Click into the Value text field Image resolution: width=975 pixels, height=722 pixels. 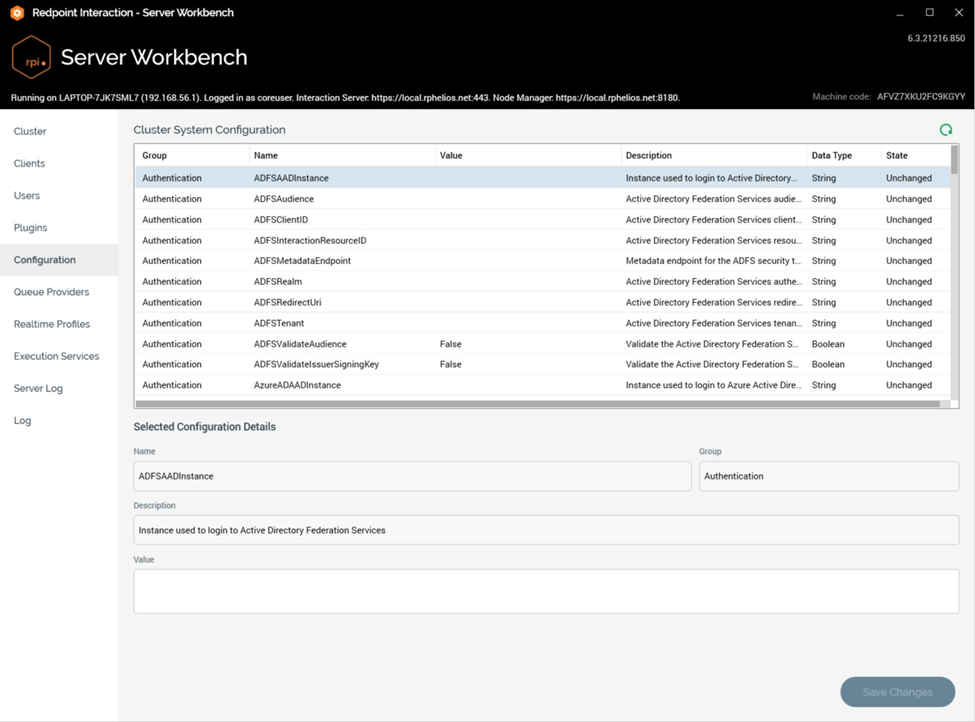[546, 591]
